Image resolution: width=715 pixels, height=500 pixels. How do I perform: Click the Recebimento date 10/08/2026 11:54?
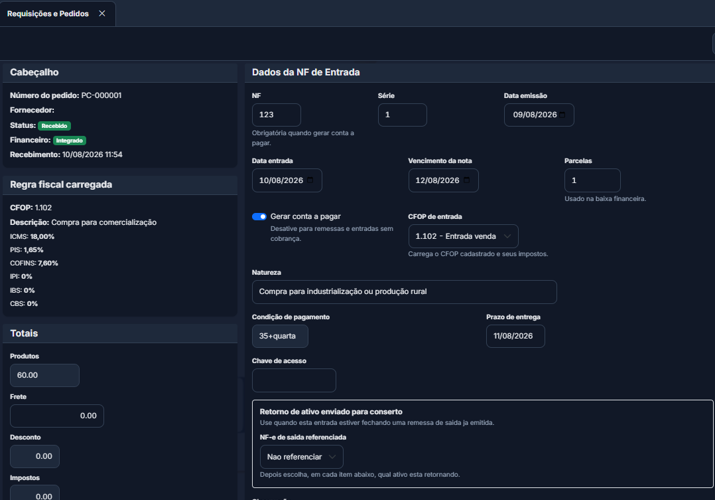click(92, 155)
